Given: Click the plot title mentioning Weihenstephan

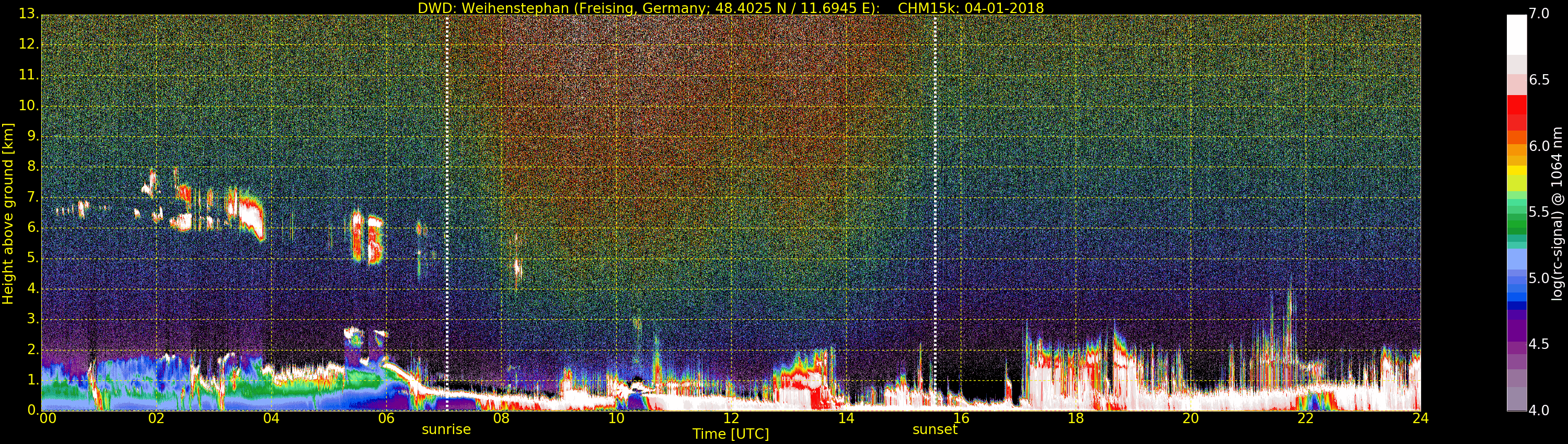Looking at the screenshot, I should point(731,8).
